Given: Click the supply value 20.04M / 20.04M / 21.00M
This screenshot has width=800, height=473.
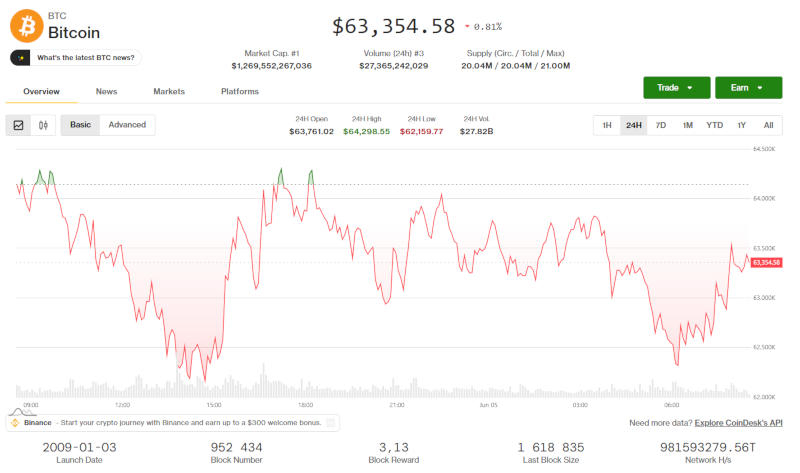Looking at the screenshot, I should pyautogui.click(x=515, y=66).
